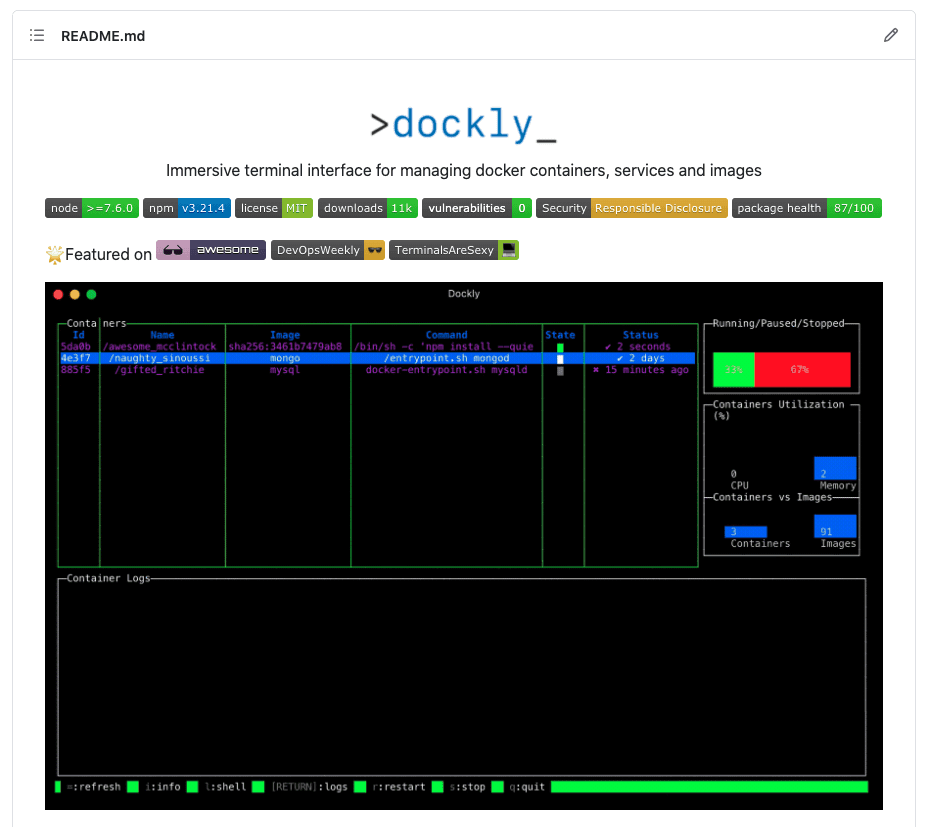Image resolution: width=925 pixels, height=827 pixels.
Task: Open the DevOpsWeekly badge
Action: 328,250
